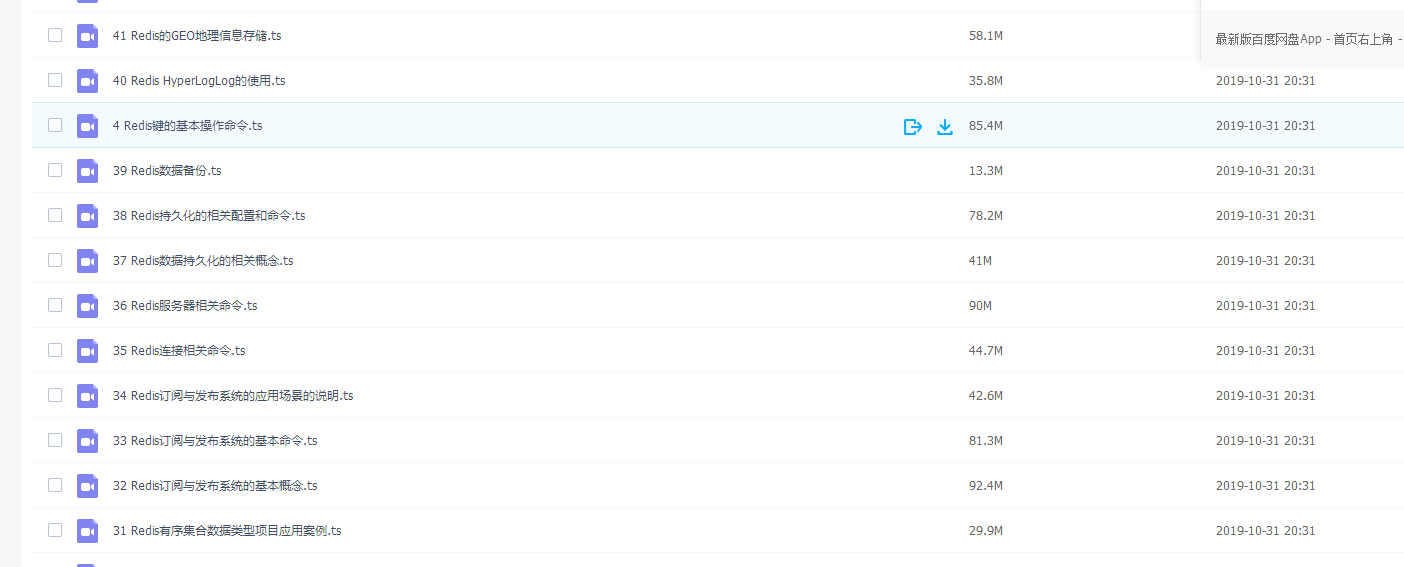Open file 39 Redis数据备份.ts
This screenshot has height=567, width=1404.
pos(167,171)
